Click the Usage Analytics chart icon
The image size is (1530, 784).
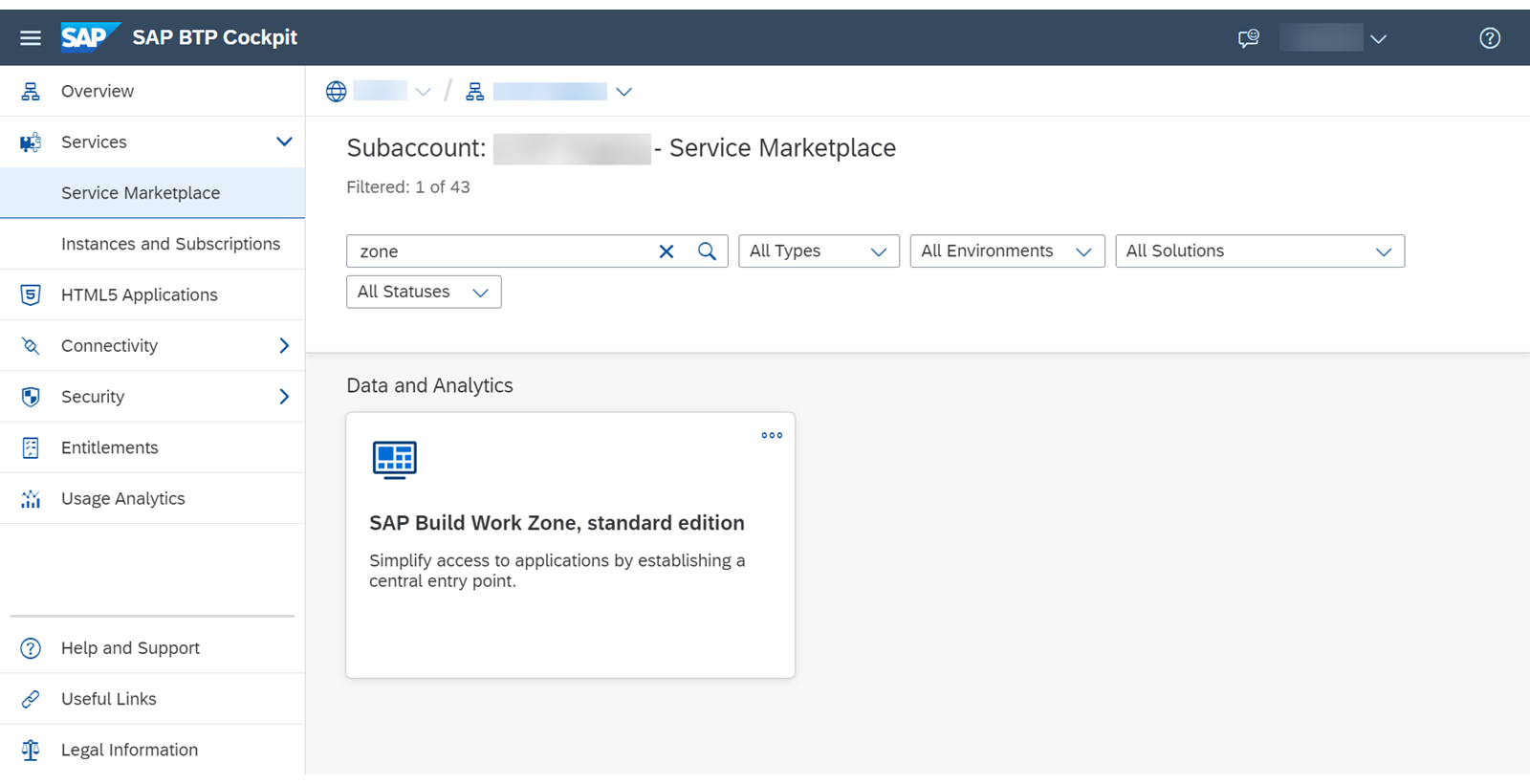point(31,499)
